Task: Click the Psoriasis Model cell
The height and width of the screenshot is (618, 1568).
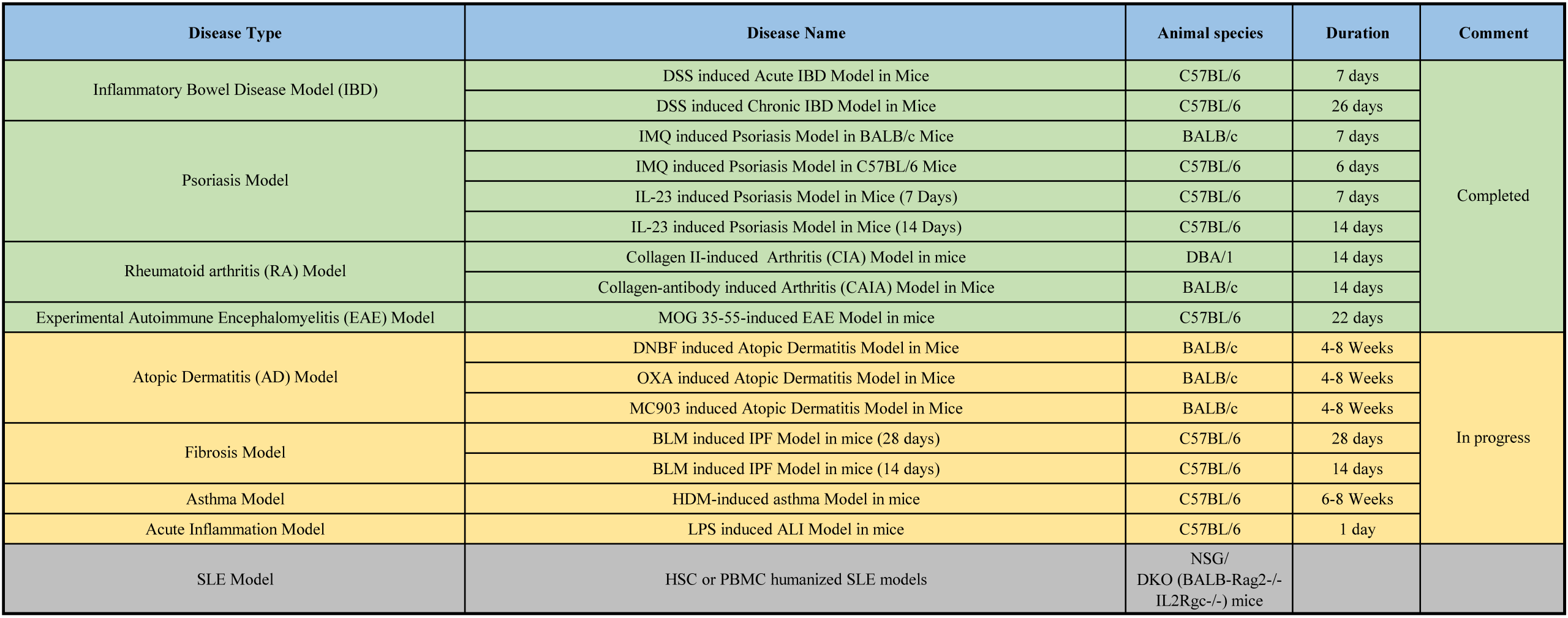Action: point(235,181)
